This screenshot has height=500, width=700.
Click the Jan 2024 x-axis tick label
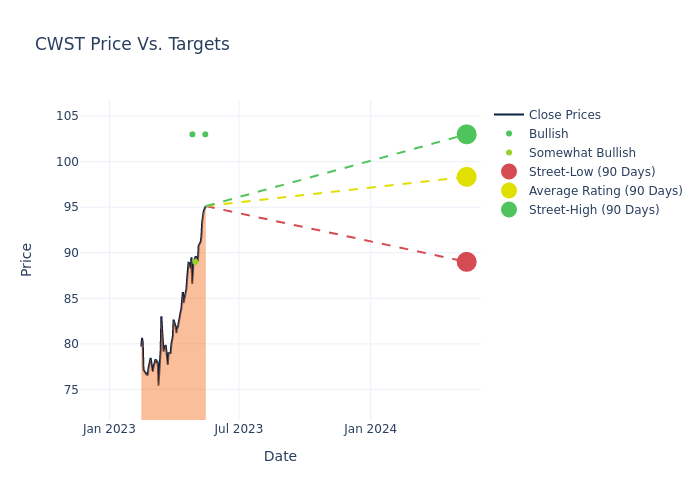click(x=370, y=429)
